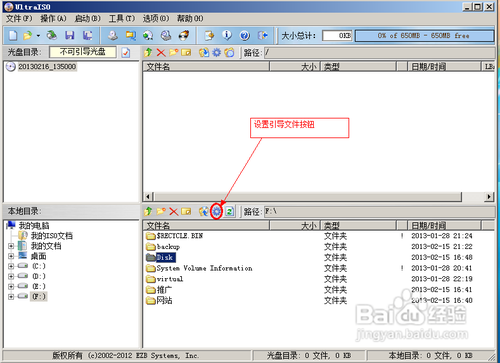Click the blue Info (i) icon
The image size is (500, 363).
coord(227,35)
